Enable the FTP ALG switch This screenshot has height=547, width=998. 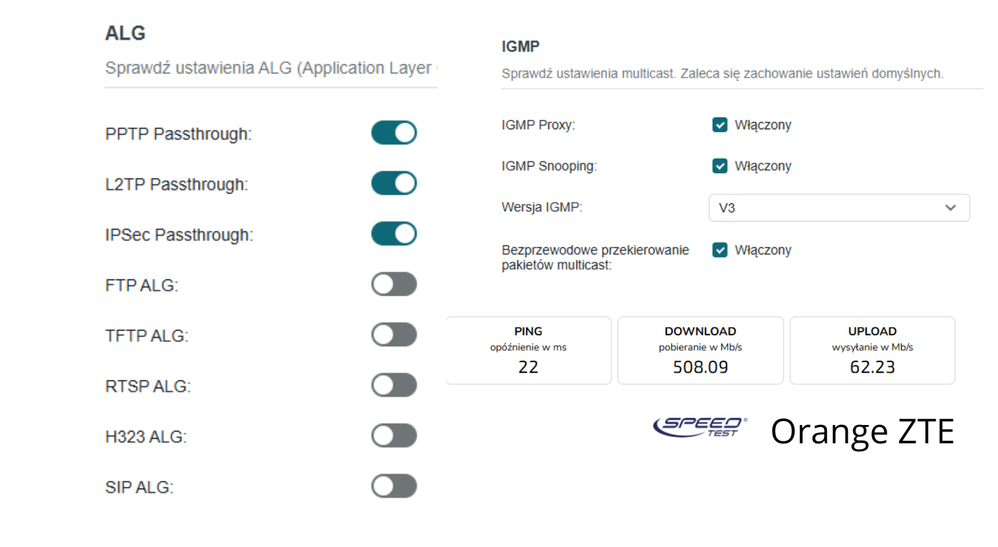pos(393,285)
